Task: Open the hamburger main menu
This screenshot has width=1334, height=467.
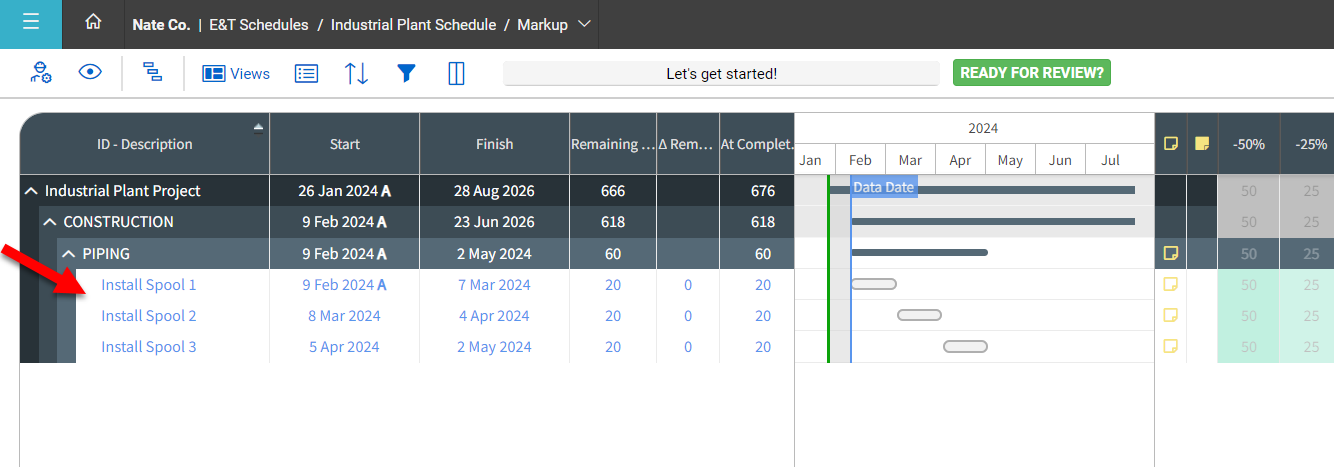Action: (x=30, y=23)
